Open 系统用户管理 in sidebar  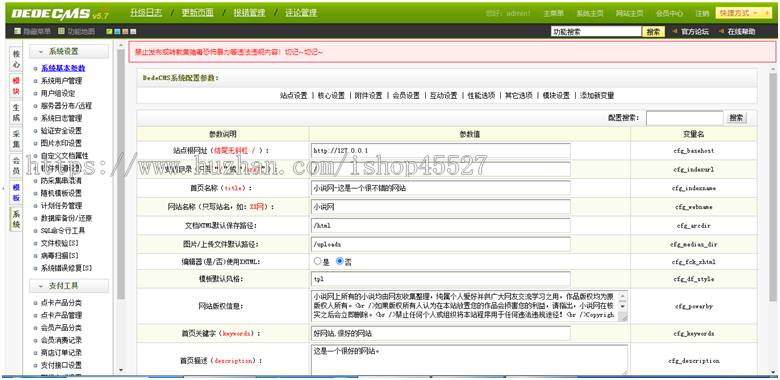(61, 81)
